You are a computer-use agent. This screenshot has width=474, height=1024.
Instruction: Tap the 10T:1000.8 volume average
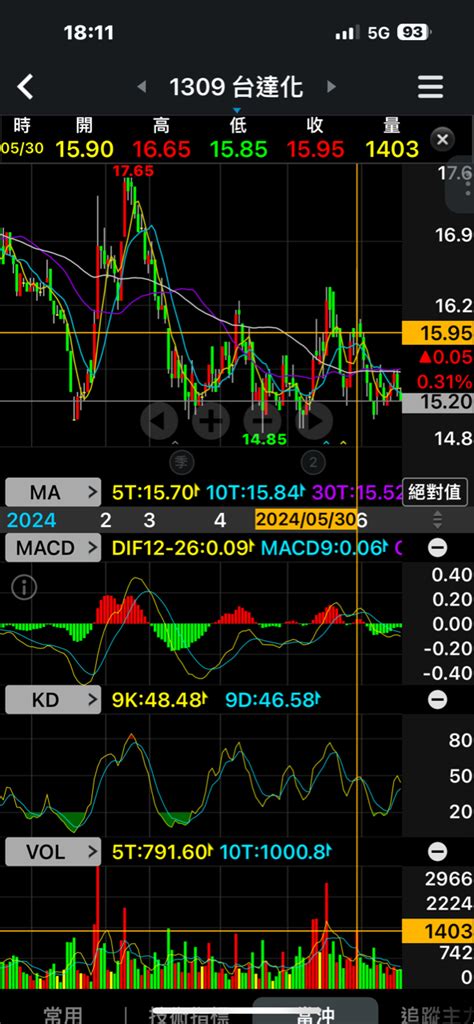tap(276, 852)
